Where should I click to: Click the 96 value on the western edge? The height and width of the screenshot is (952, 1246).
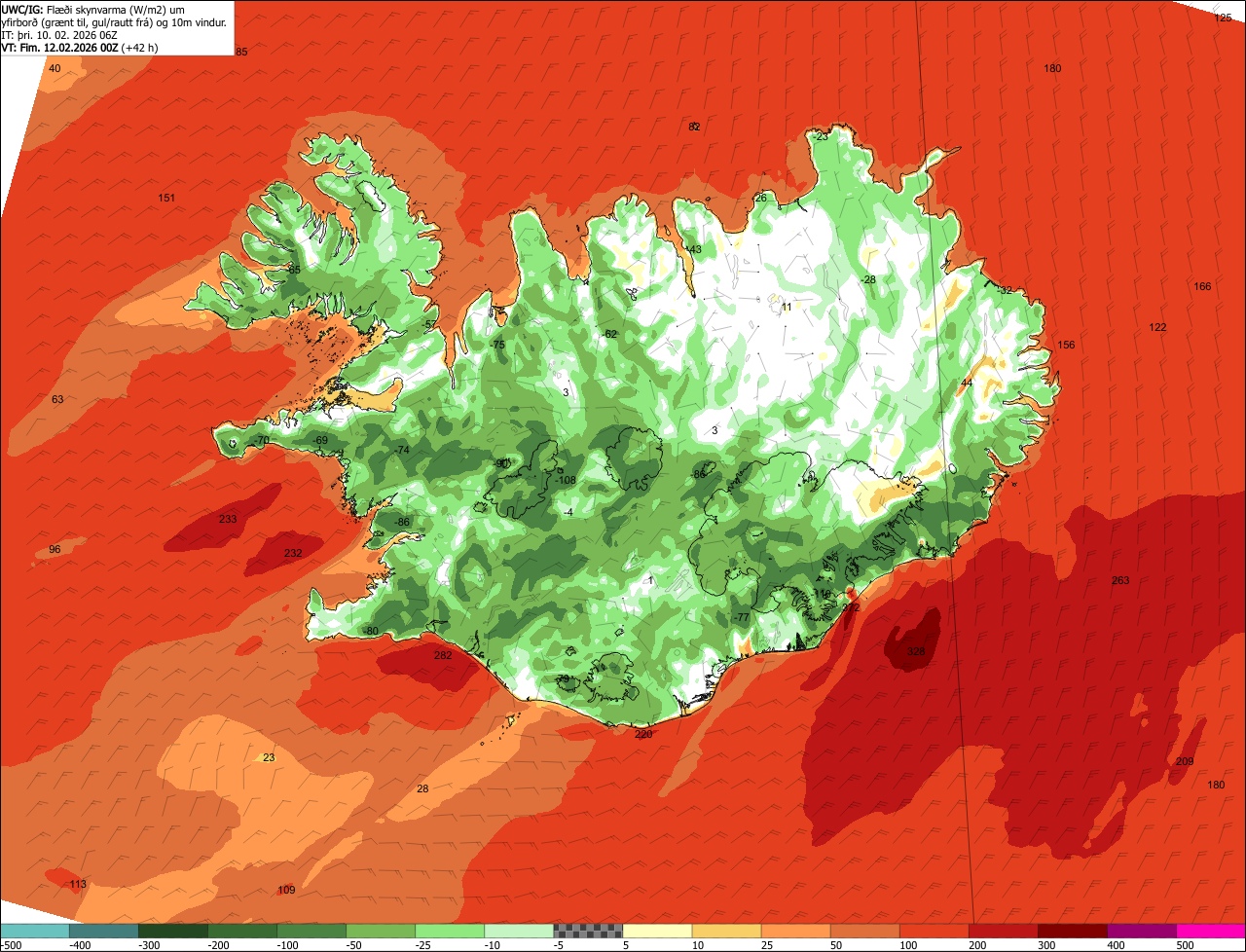[55, 549]
